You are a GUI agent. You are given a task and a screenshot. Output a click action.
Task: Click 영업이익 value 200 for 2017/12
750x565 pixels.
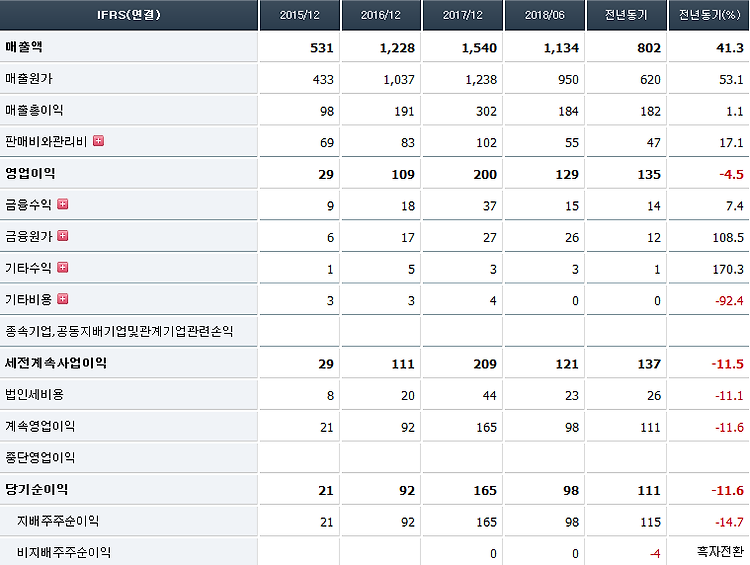(485, 174)
